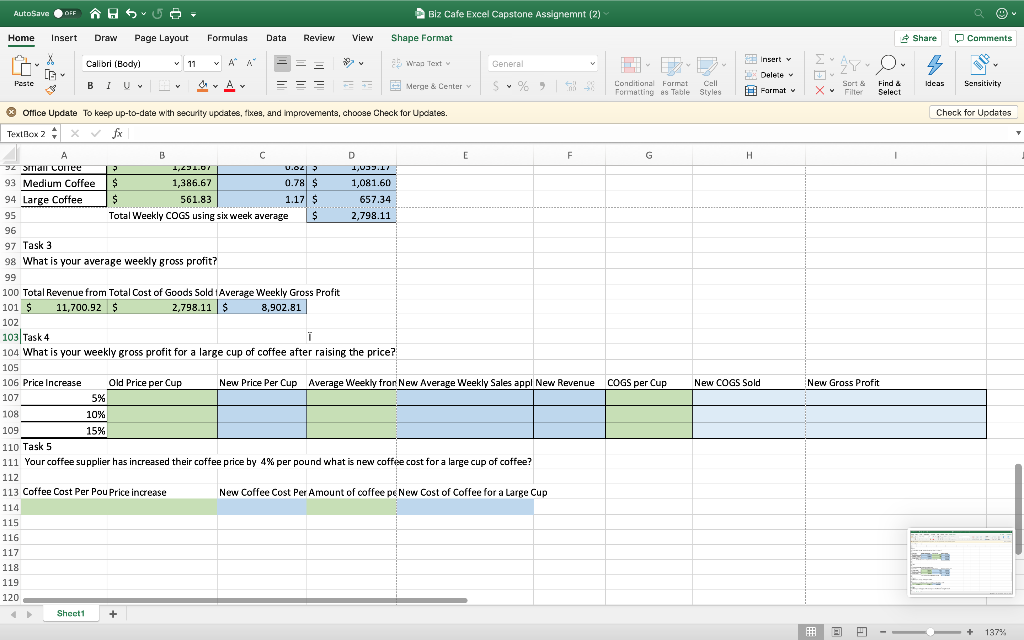
Task: Toggle italic formatting
Action: [108, 86]
